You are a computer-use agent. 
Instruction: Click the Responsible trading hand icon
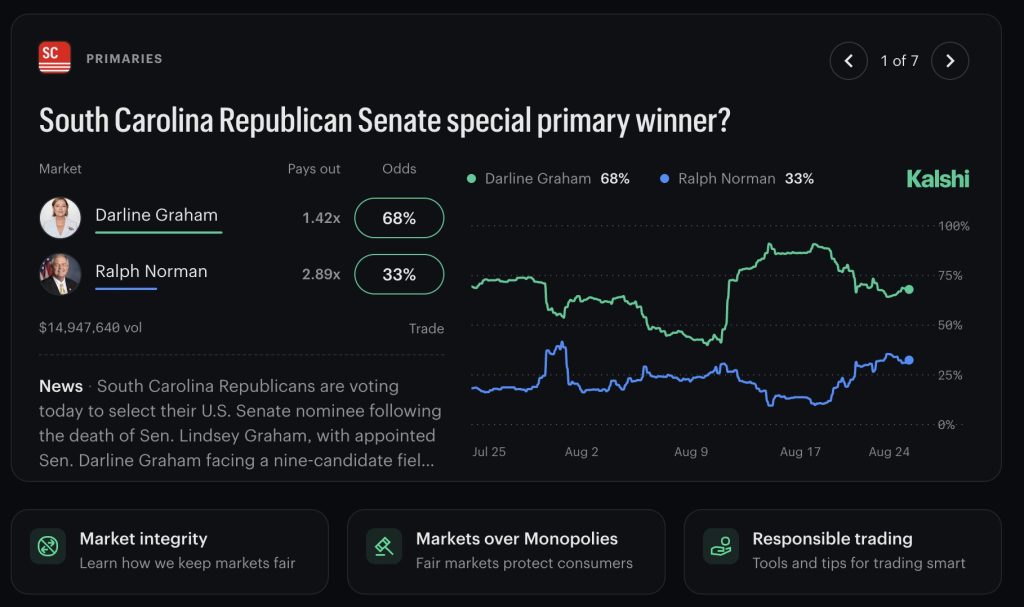(721, 546)
